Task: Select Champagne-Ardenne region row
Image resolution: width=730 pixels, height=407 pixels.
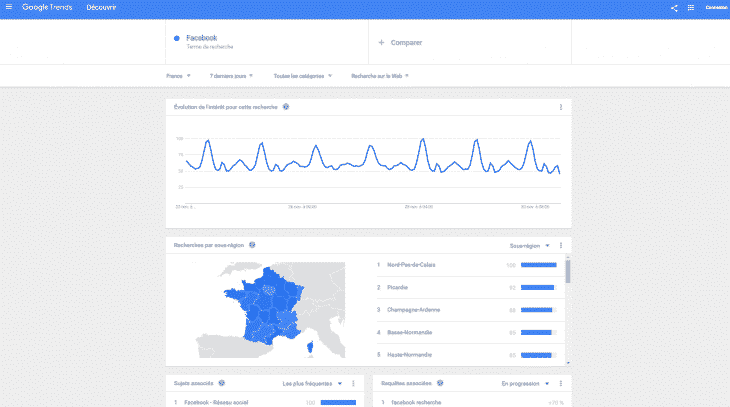Action: [x=470, y=310]
